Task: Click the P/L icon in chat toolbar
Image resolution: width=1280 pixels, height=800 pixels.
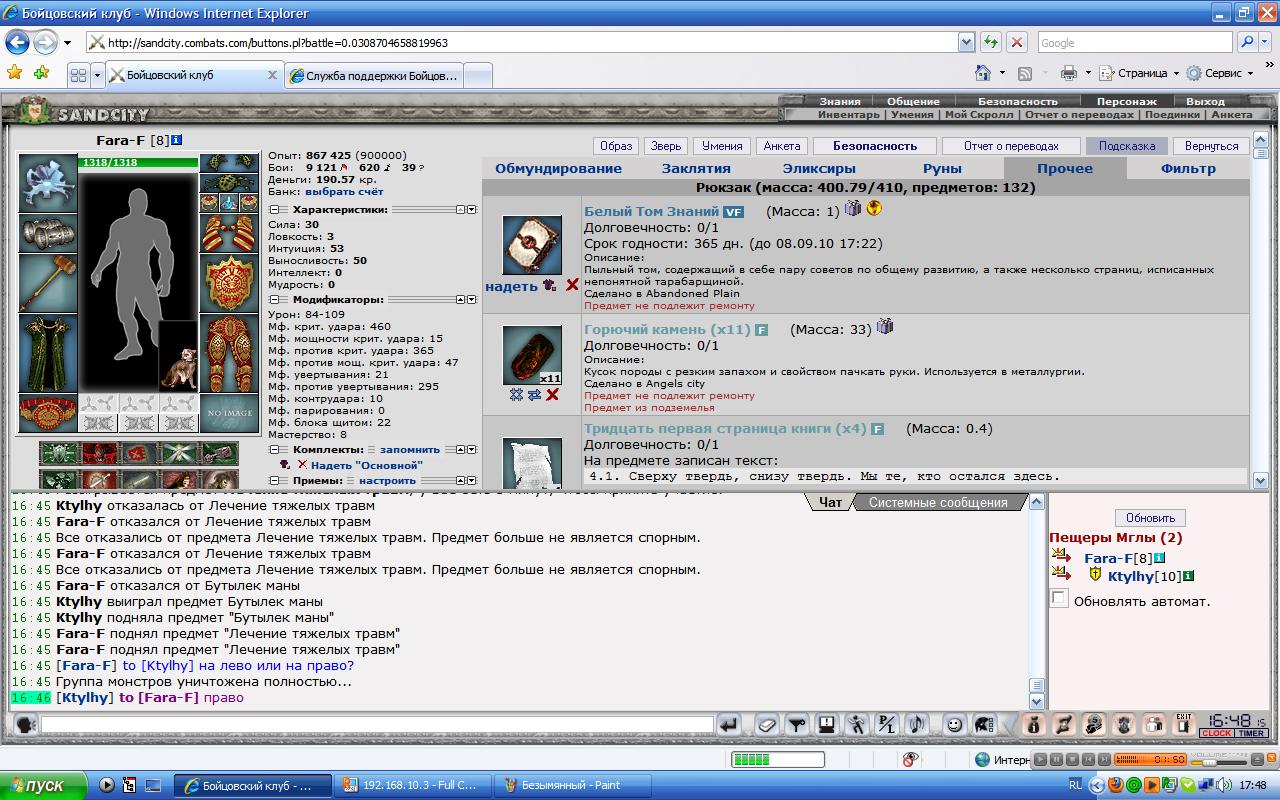Action: 887,724
